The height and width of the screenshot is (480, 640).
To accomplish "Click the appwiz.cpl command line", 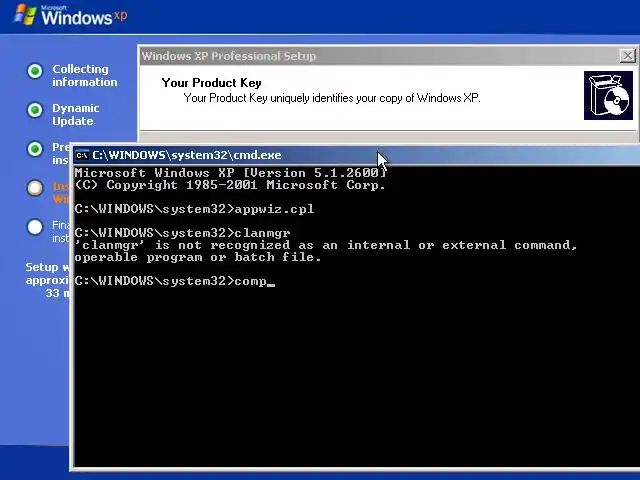I will click(194, 209).
